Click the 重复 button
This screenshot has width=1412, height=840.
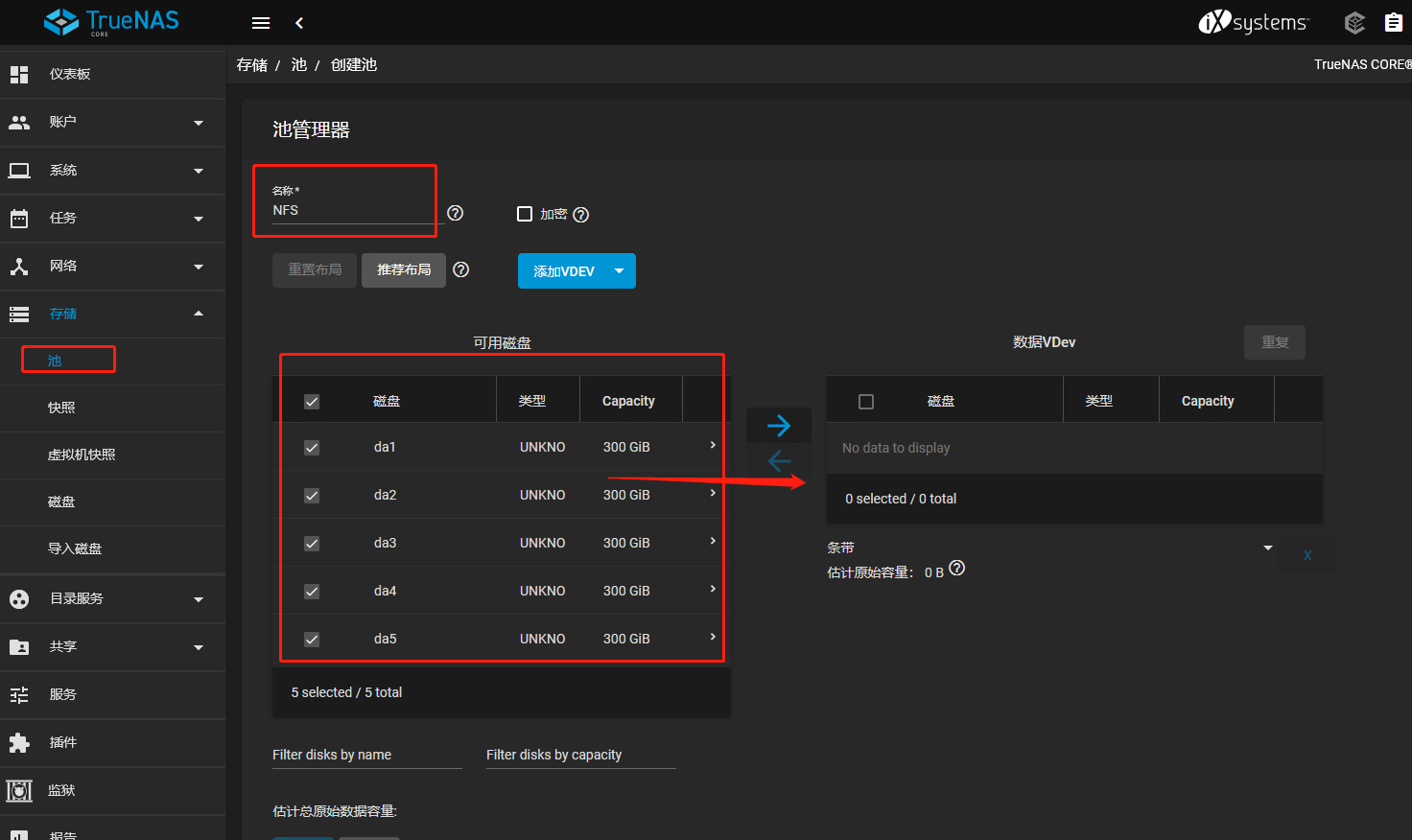point(1275,342)
